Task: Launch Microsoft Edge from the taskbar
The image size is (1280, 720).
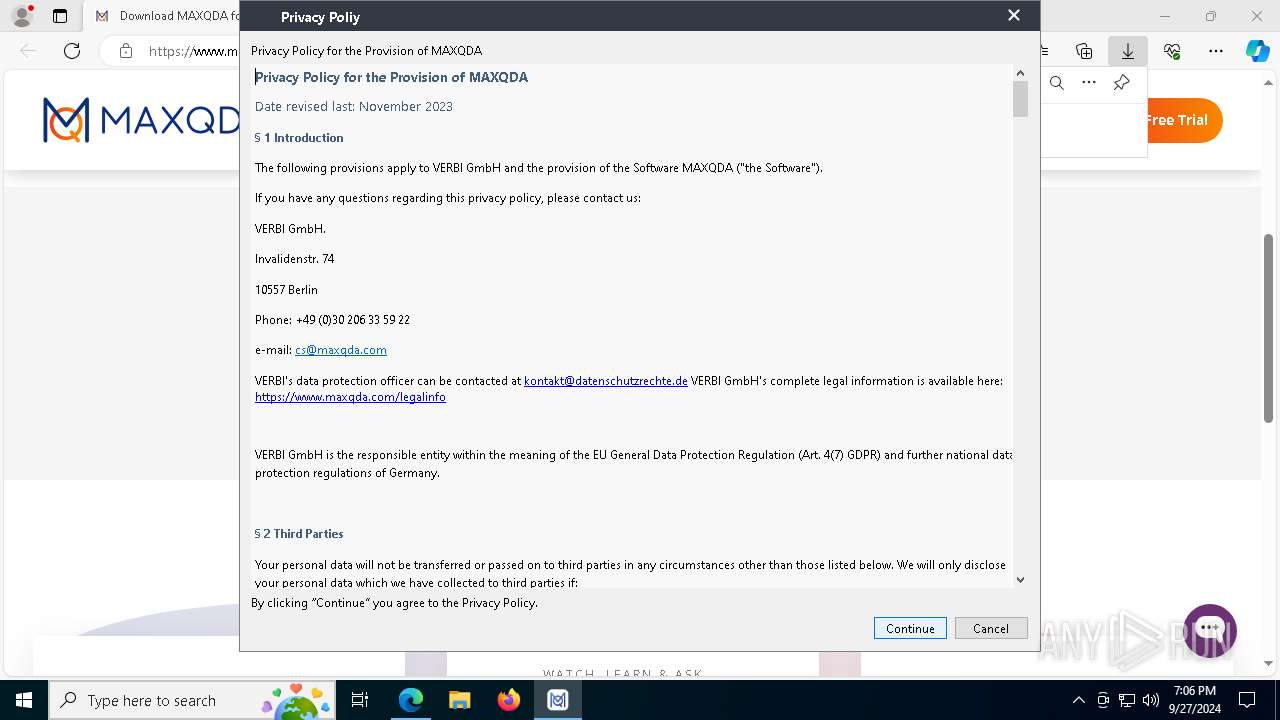Action: pos(411,700)
